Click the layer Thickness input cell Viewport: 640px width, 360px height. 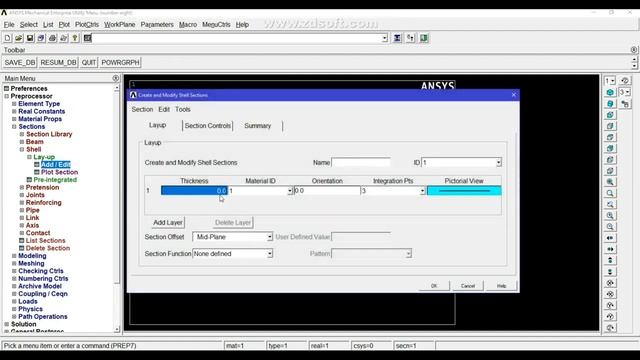point(194,191)
